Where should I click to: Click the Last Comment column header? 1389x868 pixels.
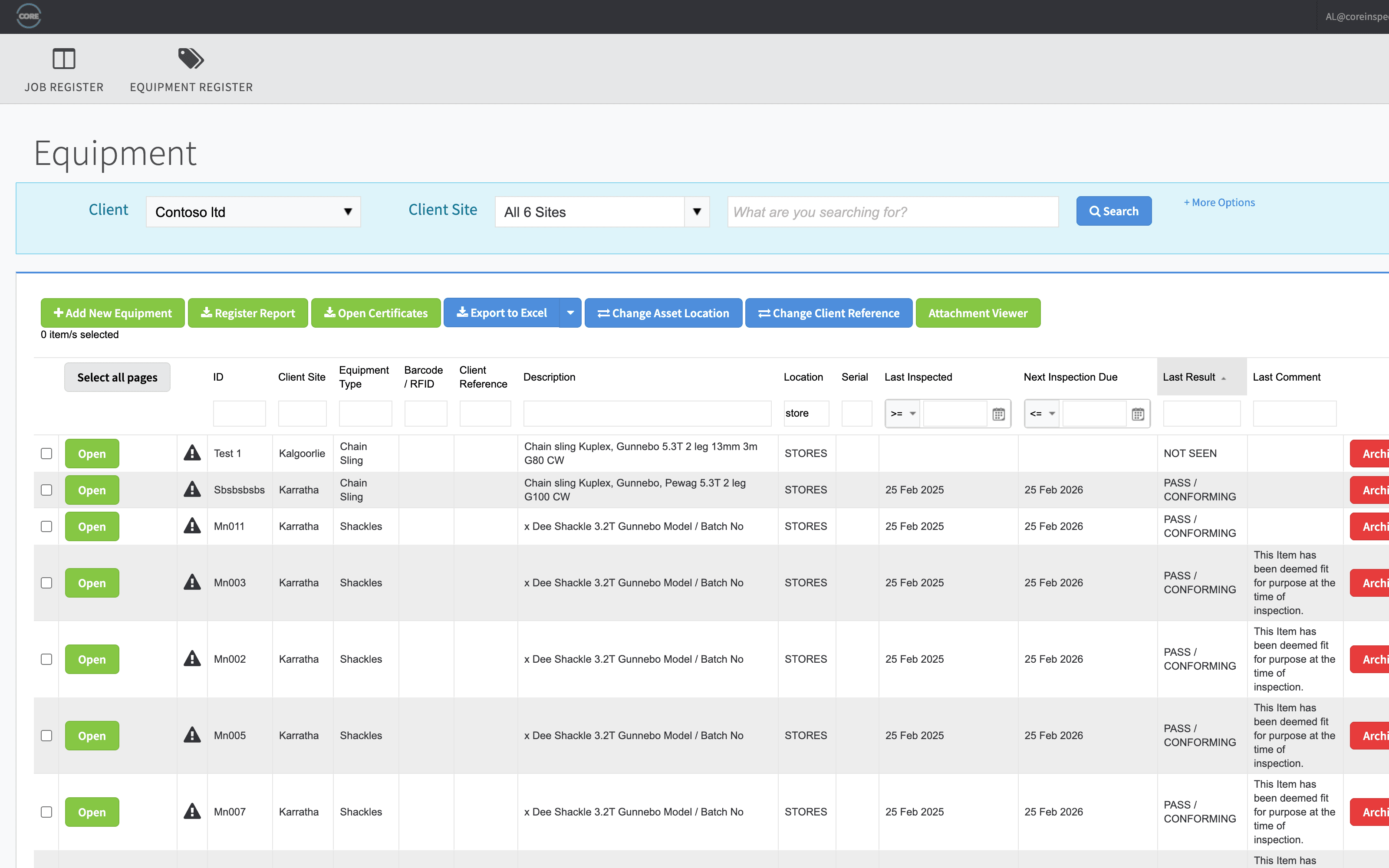pos(1286,377)
